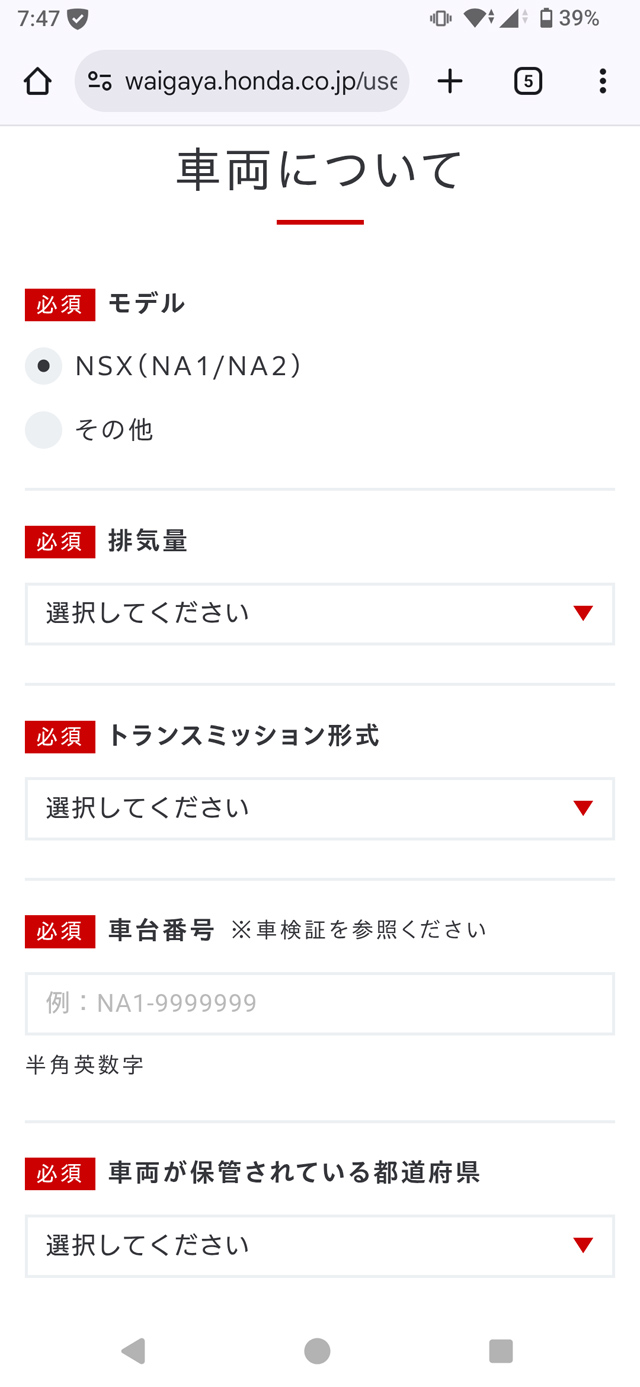Viewport: 640px width, 1387px height.
Task: Select the NSX（NA1/NA2）model radio button
Action: tap(42, 366)
